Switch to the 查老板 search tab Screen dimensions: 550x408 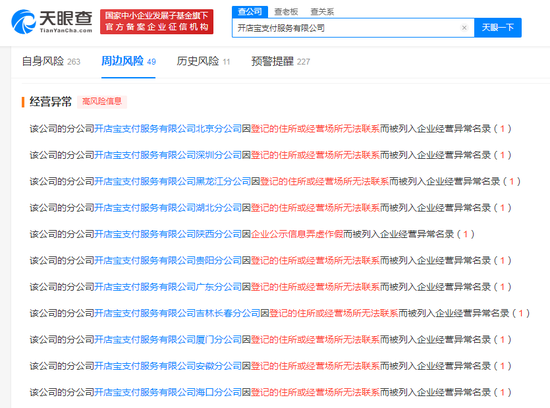click(x=286, y=12)
